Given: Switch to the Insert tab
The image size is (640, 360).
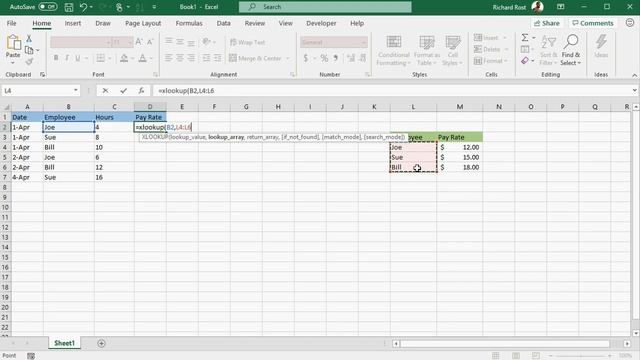Looking at the screenshot, I should tap(73, 23).
